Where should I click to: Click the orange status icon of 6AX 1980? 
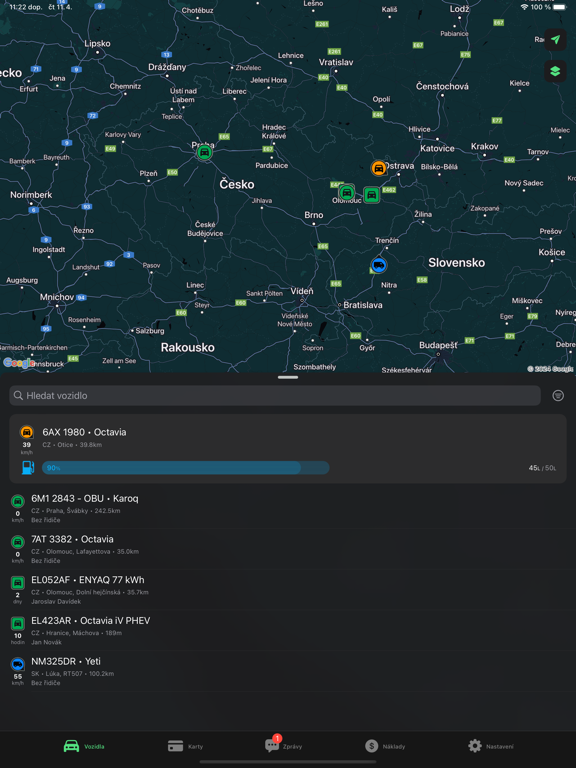26,432
